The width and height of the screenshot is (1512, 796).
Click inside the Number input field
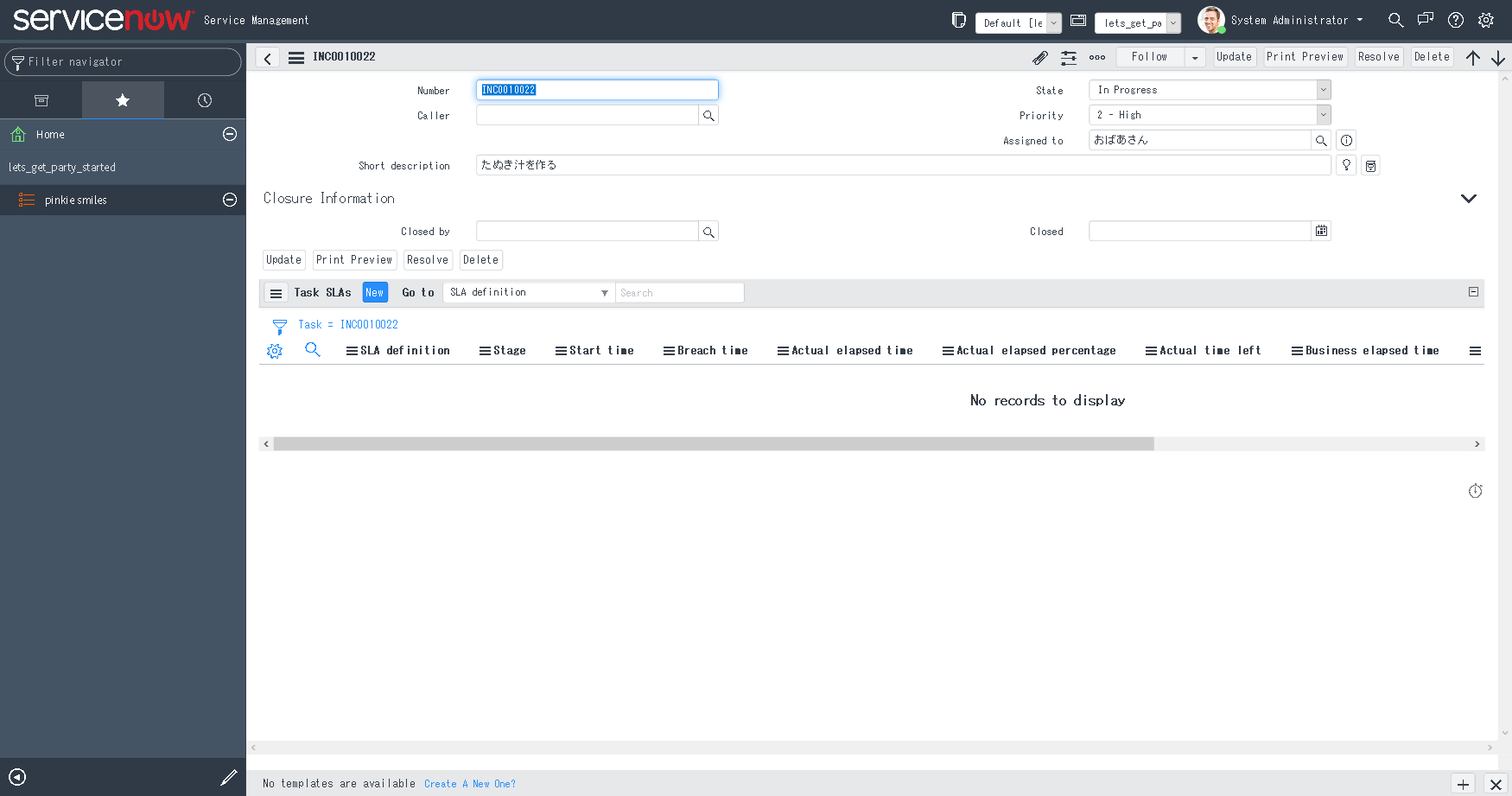tap(596, 89)
